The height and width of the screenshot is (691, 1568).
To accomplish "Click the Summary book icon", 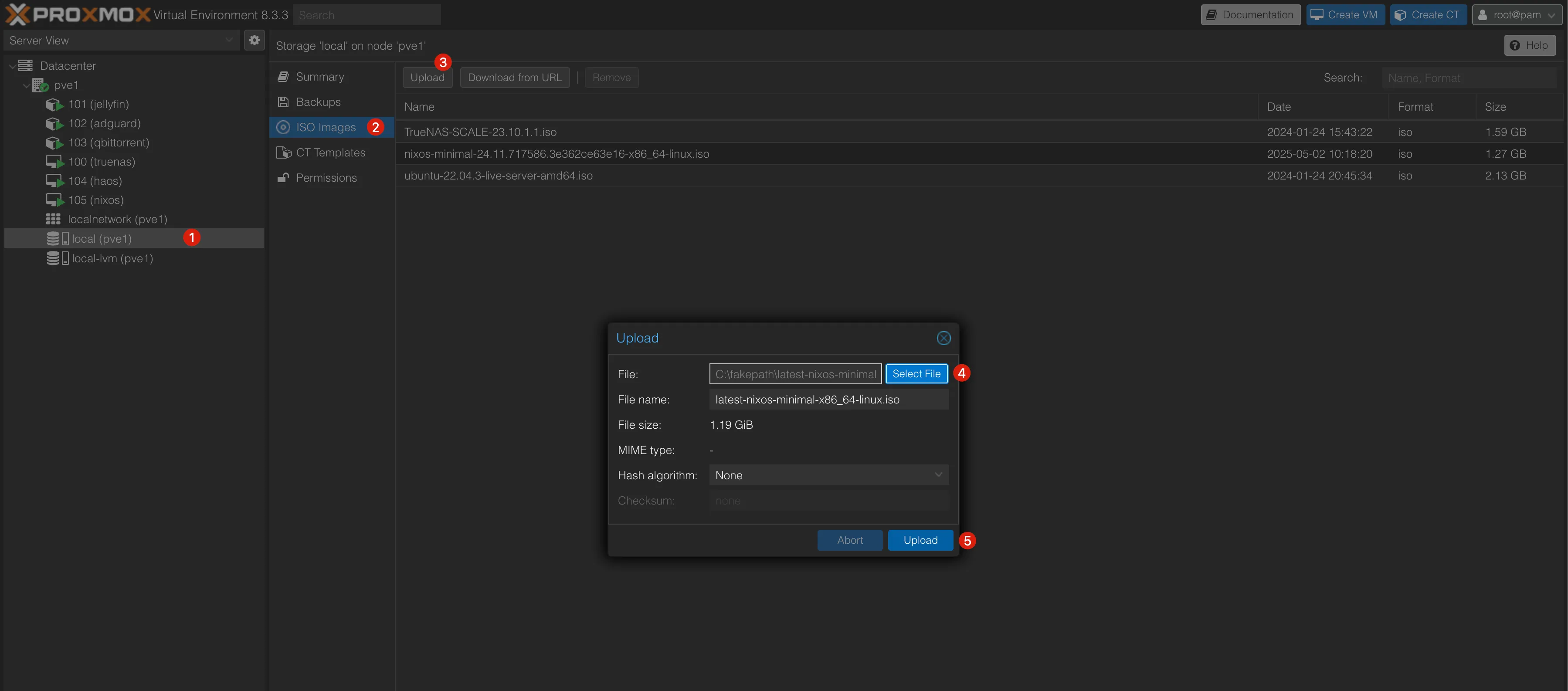I will pos(283,77).
